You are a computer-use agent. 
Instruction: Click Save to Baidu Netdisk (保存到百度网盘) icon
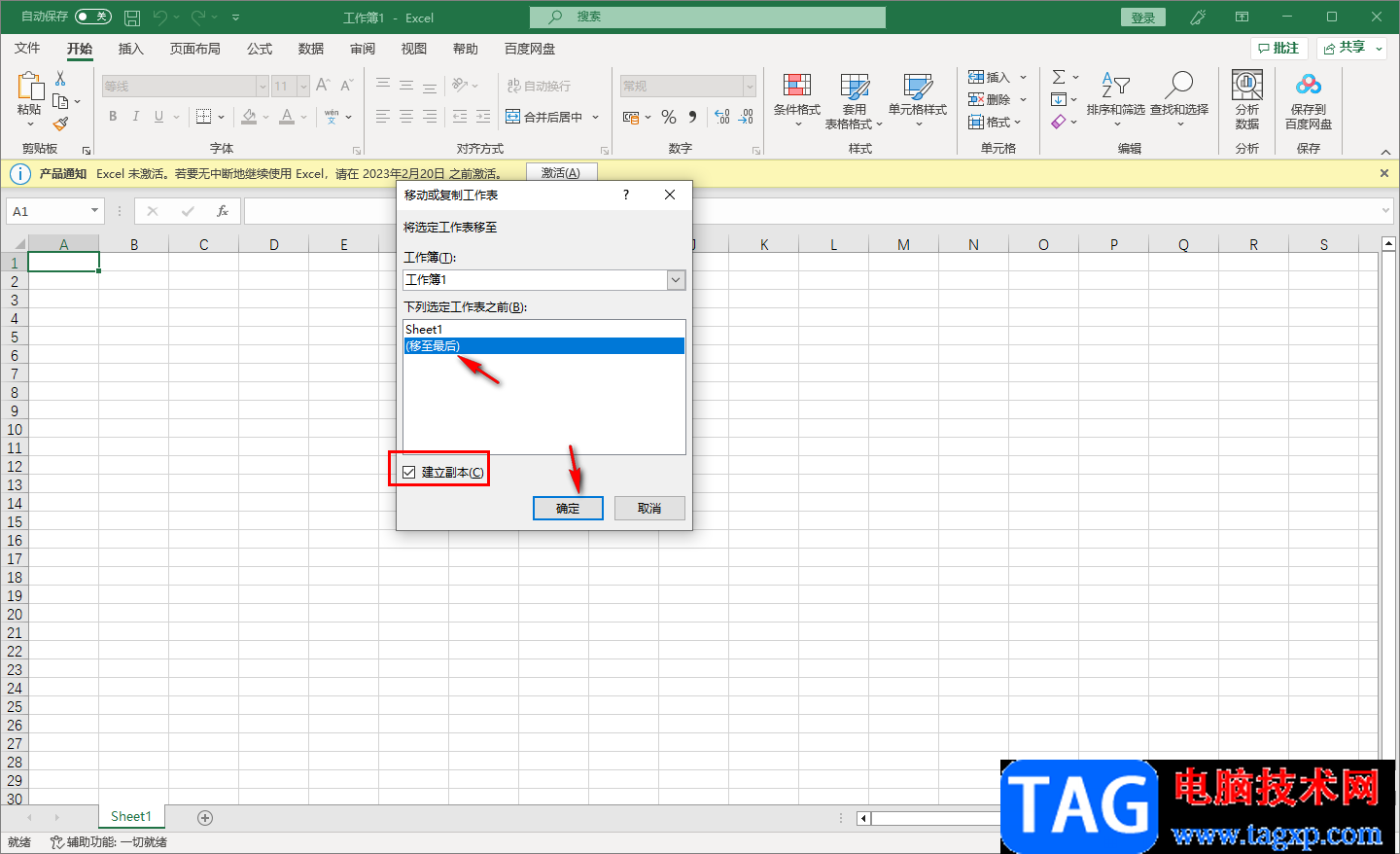point(1309,99)
